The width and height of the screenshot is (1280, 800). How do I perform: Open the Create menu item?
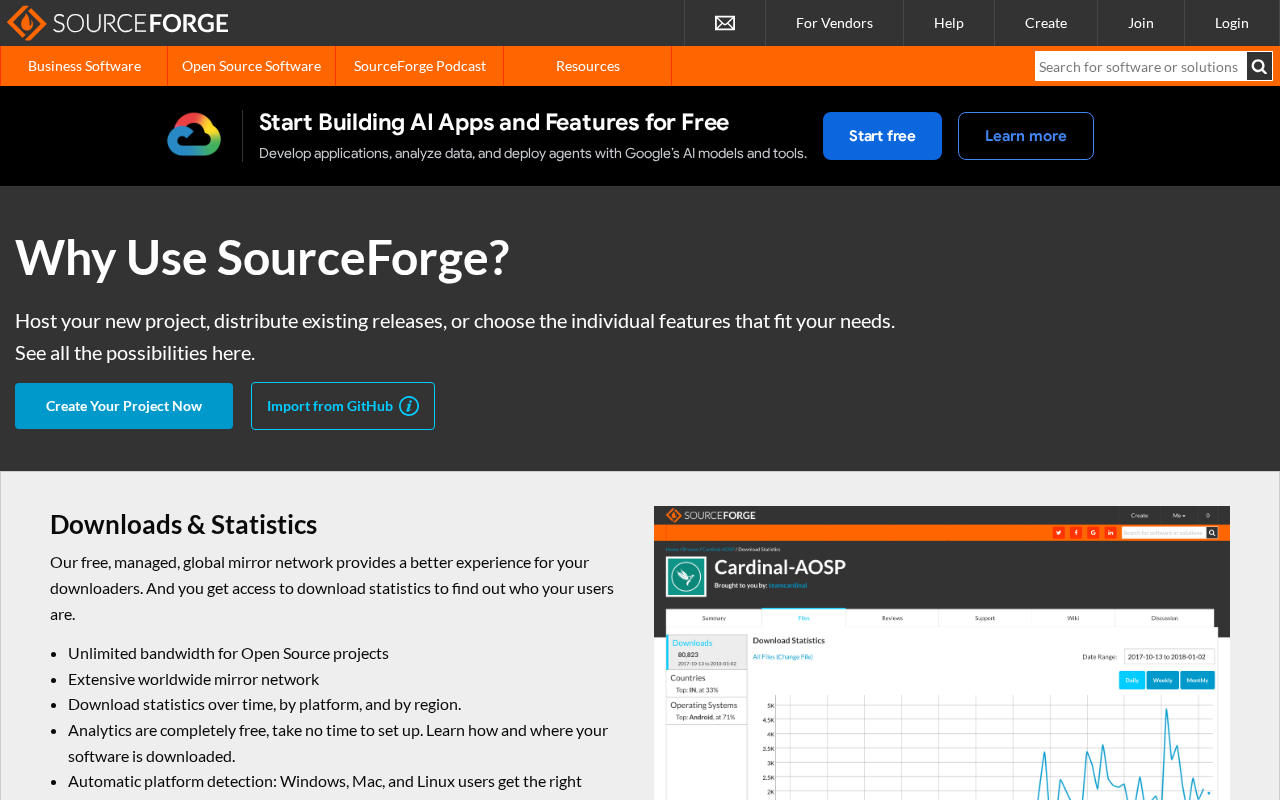coord(1046,23)
